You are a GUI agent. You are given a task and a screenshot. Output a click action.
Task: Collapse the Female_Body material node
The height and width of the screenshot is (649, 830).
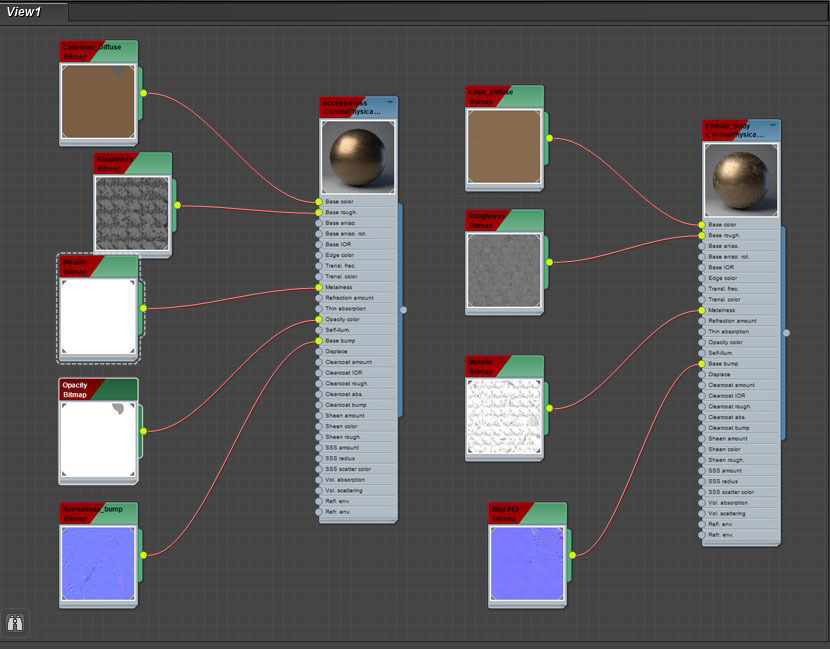point(773,124)
